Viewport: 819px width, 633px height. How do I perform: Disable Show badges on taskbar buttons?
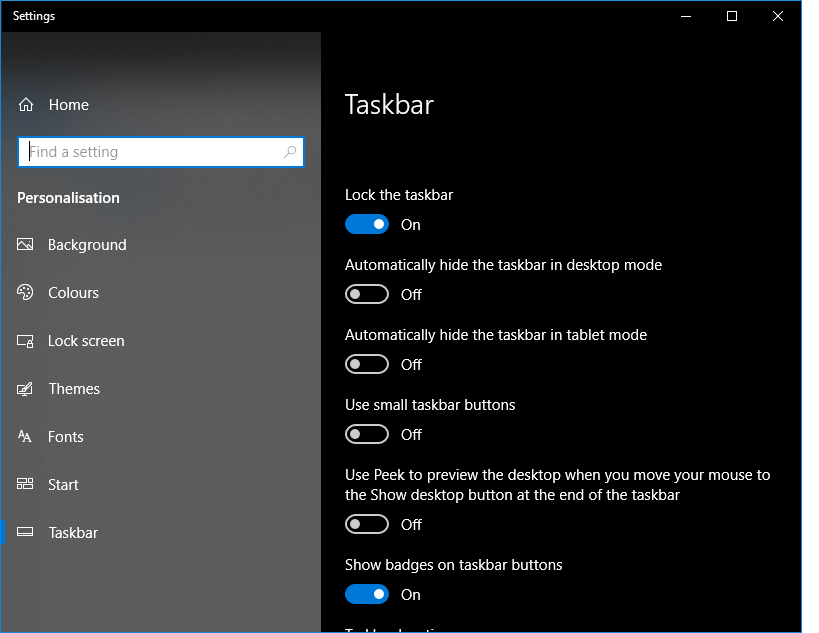pyautogui.click(x=367, y=595)
